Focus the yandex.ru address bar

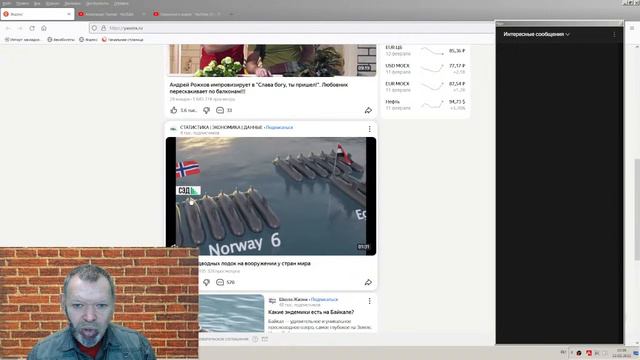point(291,28)
